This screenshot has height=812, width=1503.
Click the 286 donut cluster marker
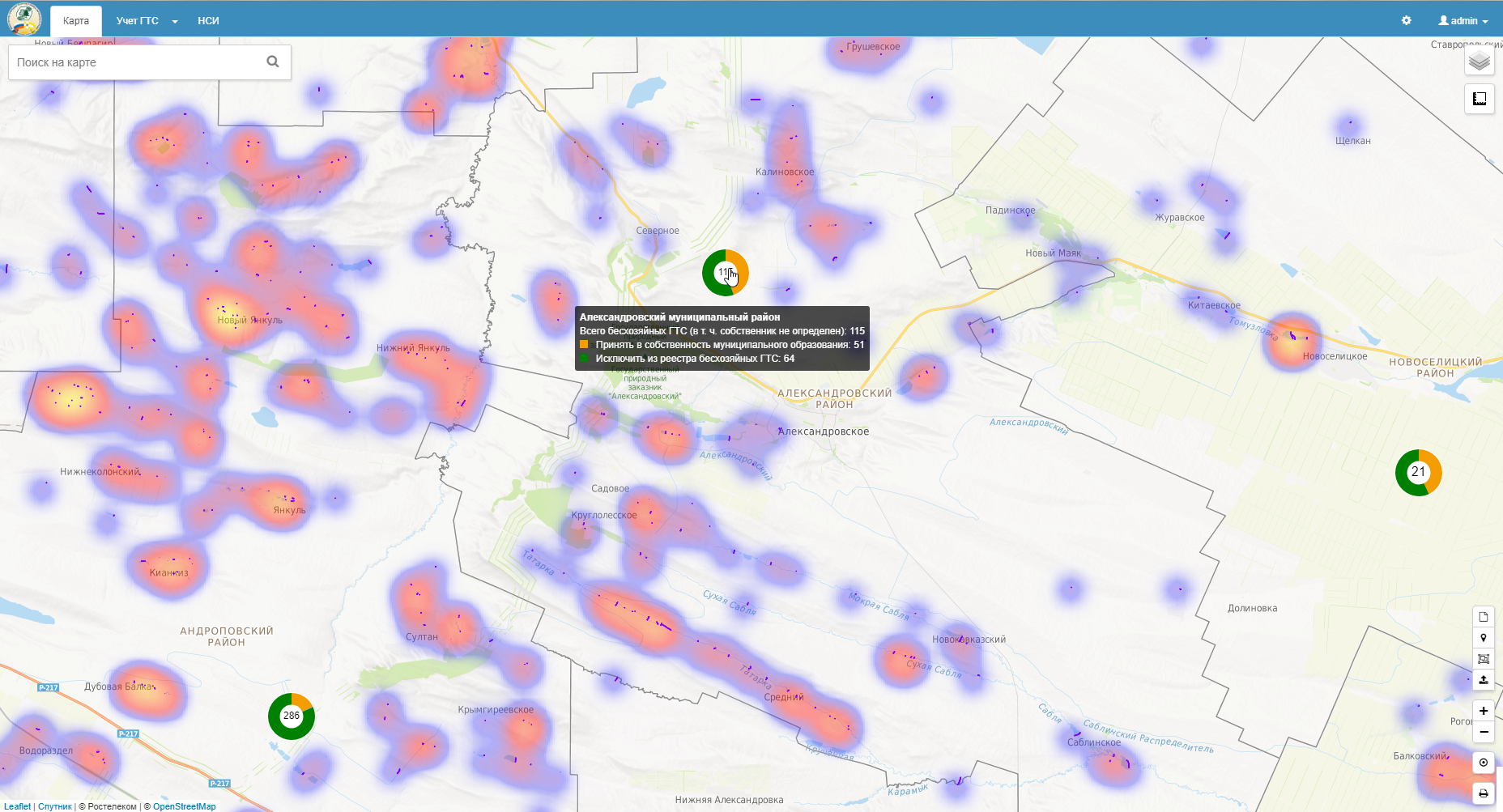(x=292, y=716)
